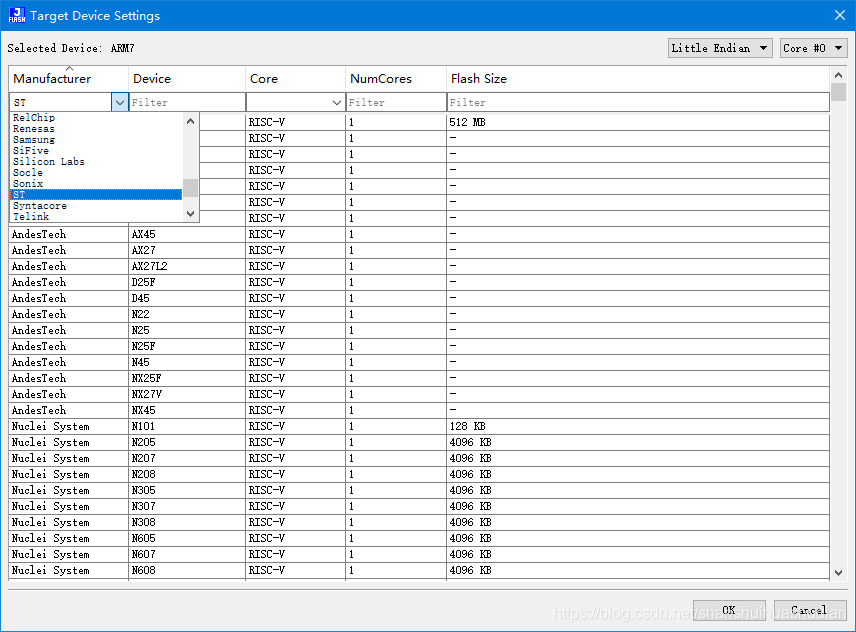Click the table vertical scrollbar thumb
856x632 pixels.
pos(839,92)
